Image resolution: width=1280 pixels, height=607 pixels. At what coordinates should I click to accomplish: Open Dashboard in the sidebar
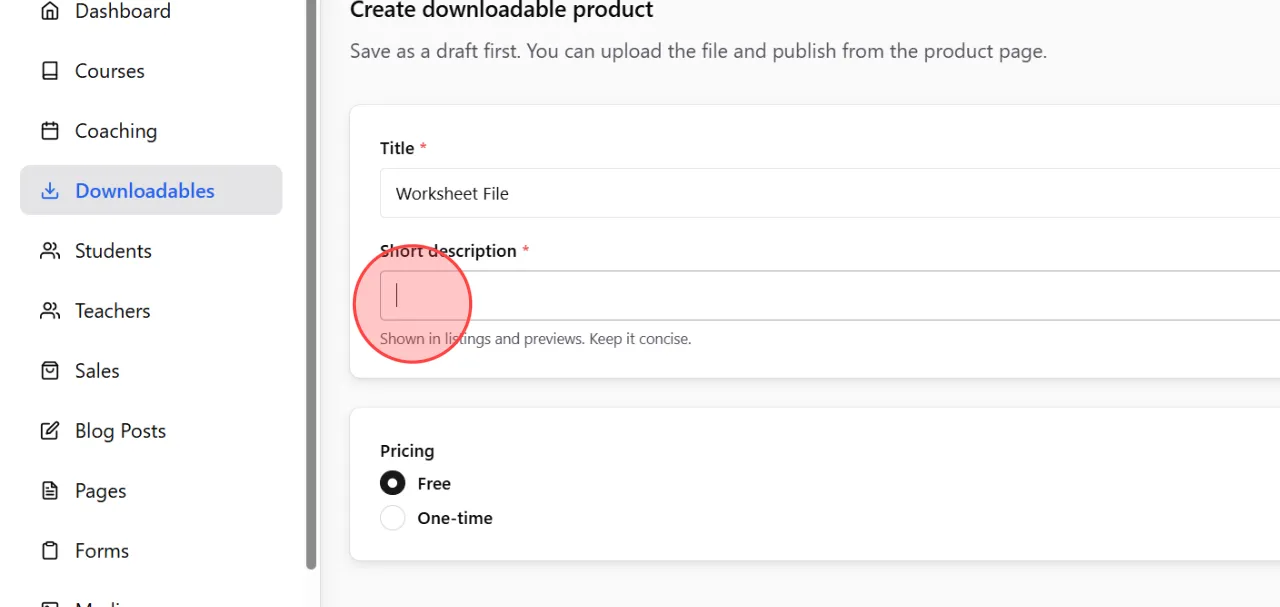pos(151,11)
